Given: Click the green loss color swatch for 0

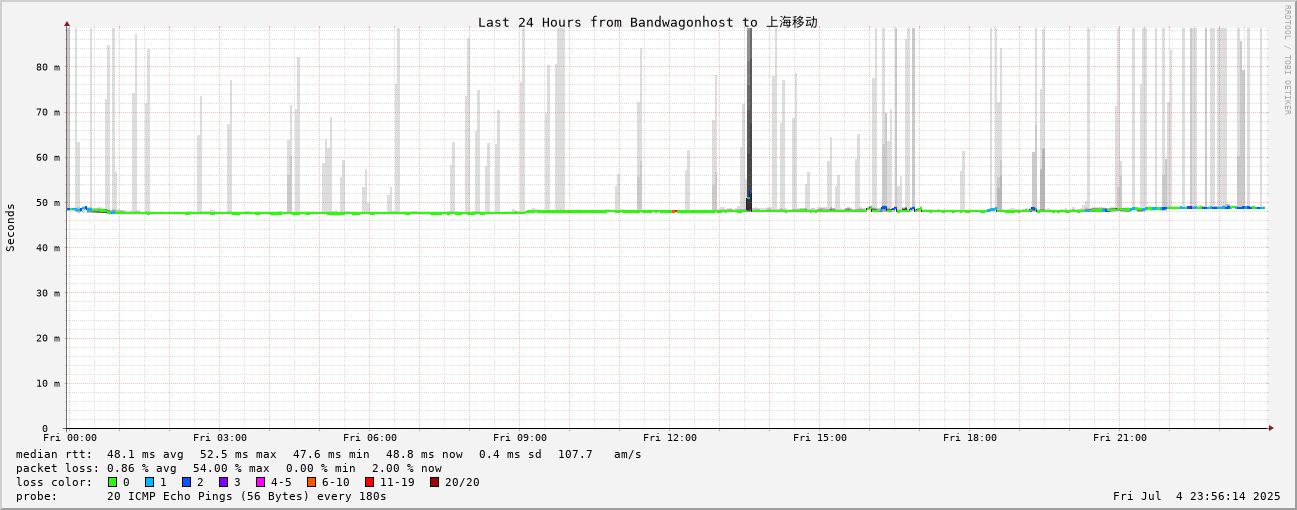Looking at the screenshot, I should tap(113, 482).
